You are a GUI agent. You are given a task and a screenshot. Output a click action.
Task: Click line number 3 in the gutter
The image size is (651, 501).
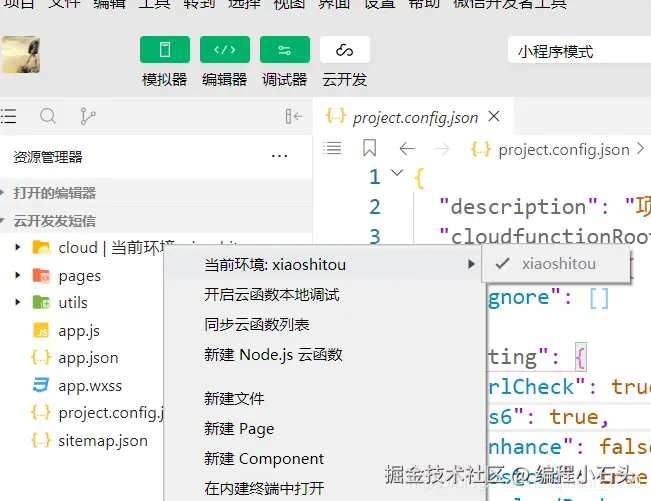click(375, 236)
